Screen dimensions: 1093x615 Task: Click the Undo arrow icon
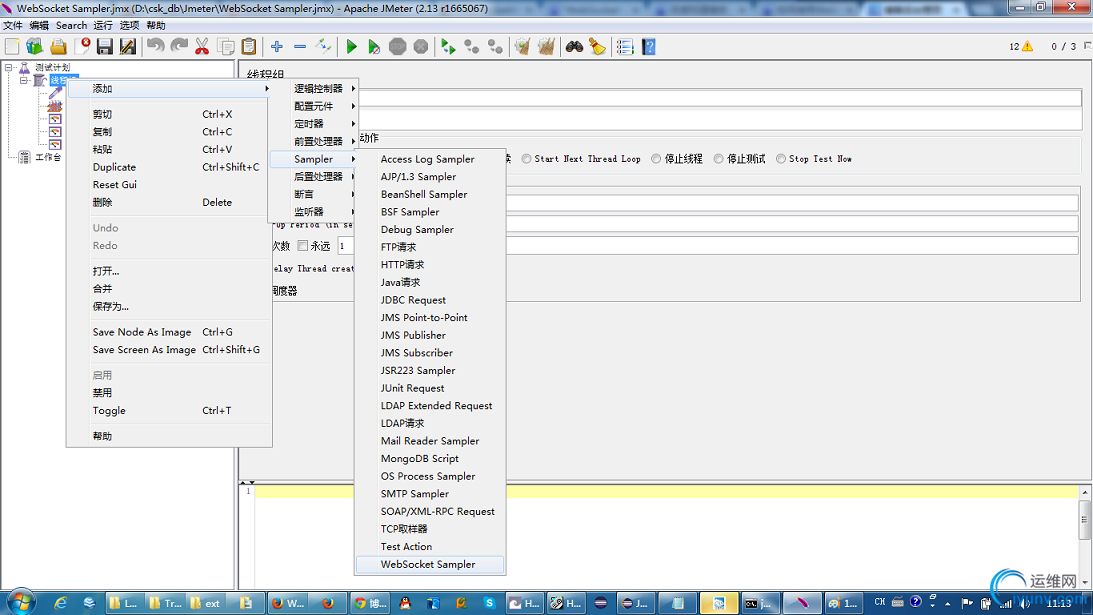[155, 47]
